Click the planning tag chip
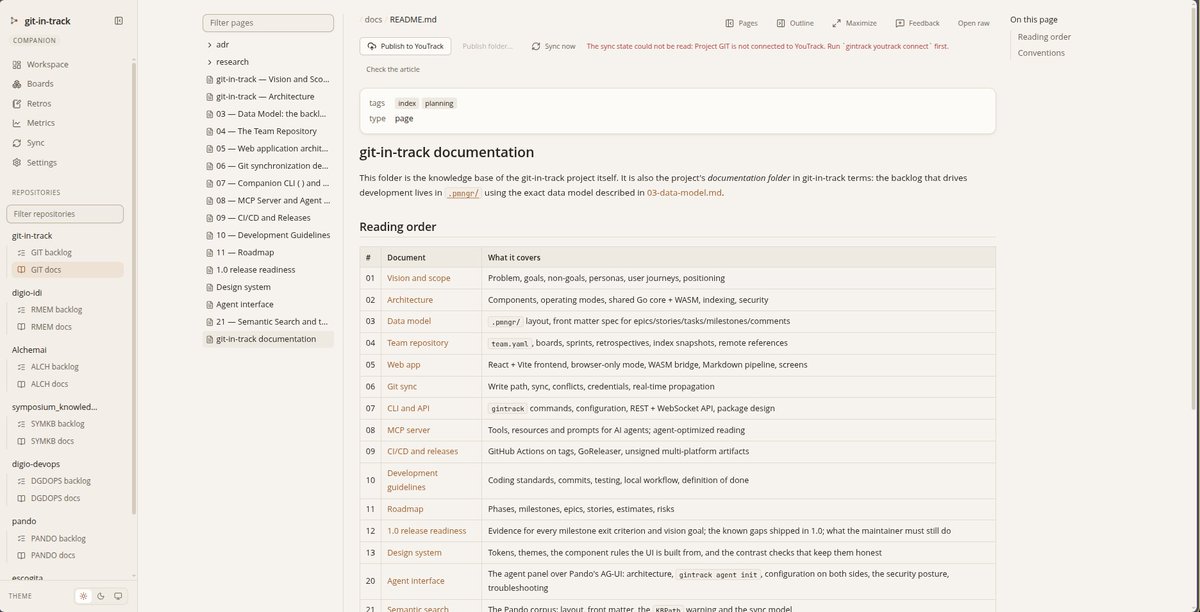The height and width of the screenshot is (612, 1200). click(x=439, y=103)
